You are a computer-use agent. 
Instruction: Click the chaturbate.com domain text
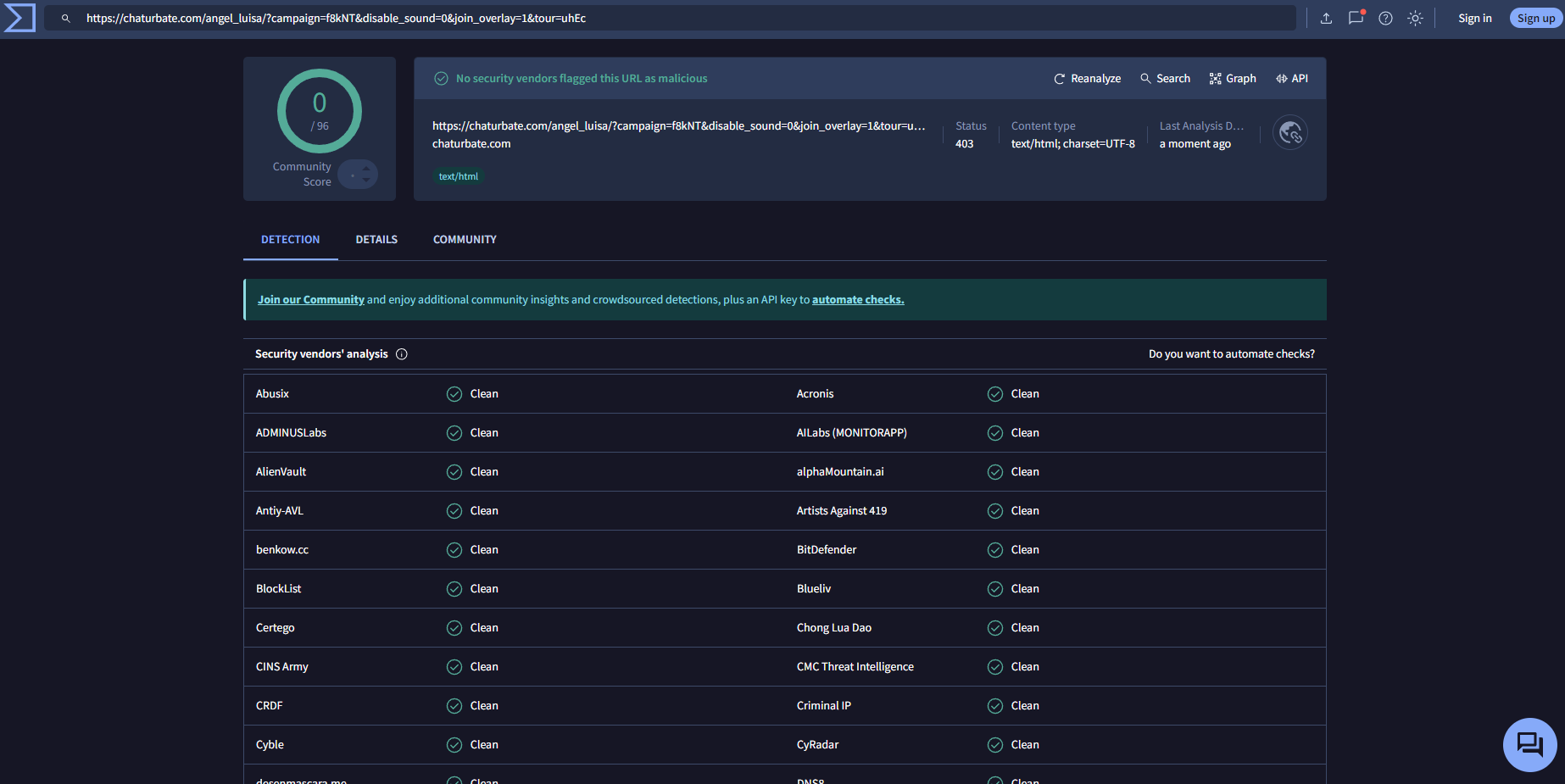pyautogui.click(x=471, y=144)
